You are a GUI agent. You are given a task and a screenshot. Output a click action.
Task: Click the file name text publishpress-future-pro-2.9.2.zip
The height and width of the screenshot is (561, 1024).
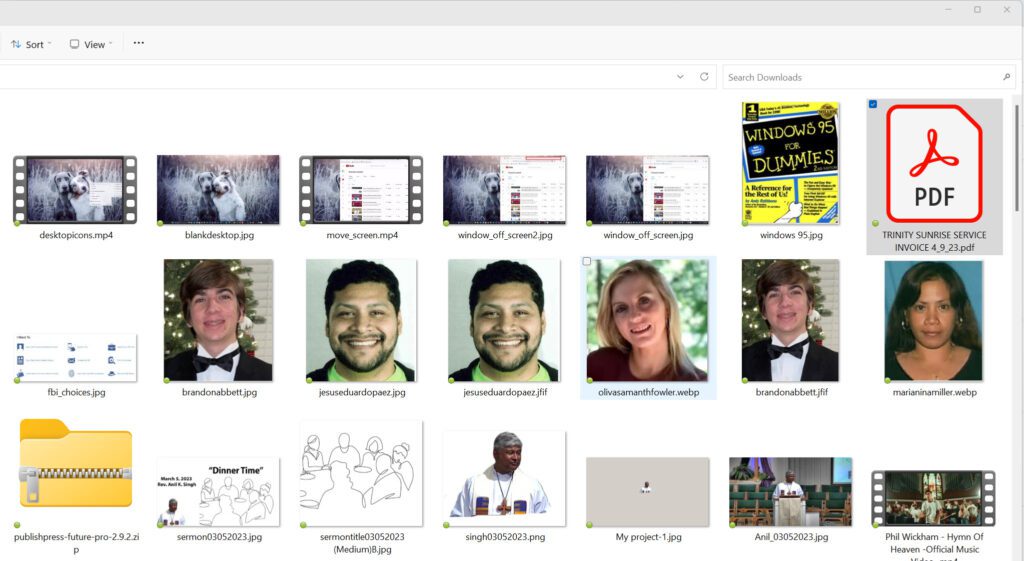click(x=76, y=543)
